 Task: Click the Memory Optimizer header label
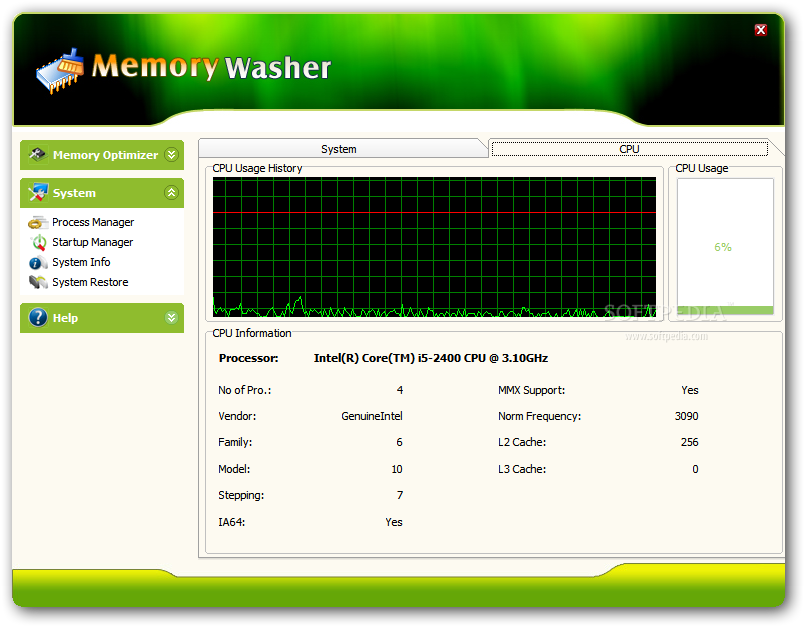[x=105, y=155]
